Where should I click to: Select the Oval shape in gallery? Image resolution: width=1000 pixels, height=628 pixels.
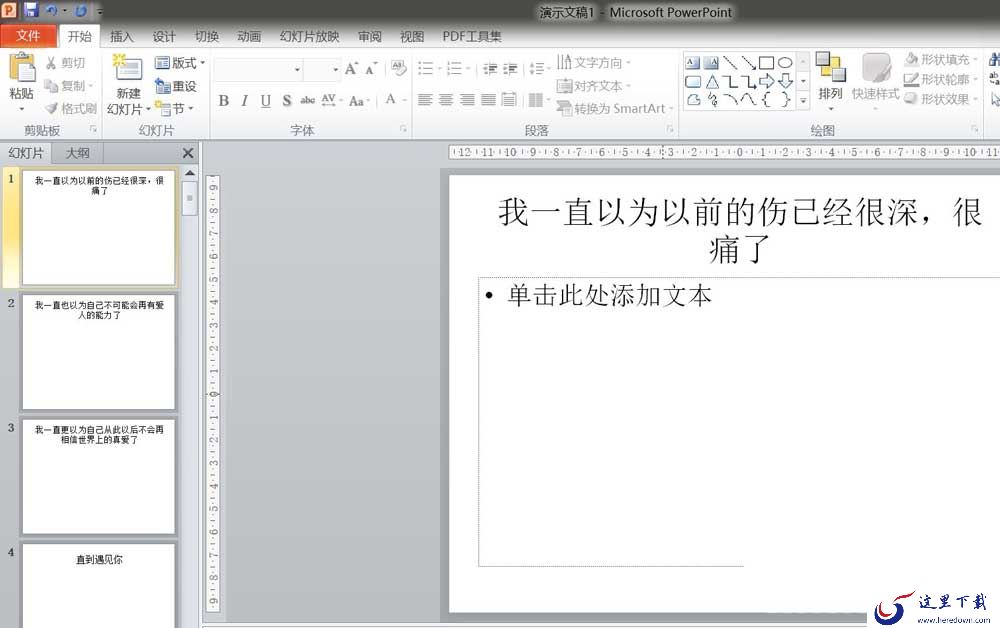[x=785, y=62]
